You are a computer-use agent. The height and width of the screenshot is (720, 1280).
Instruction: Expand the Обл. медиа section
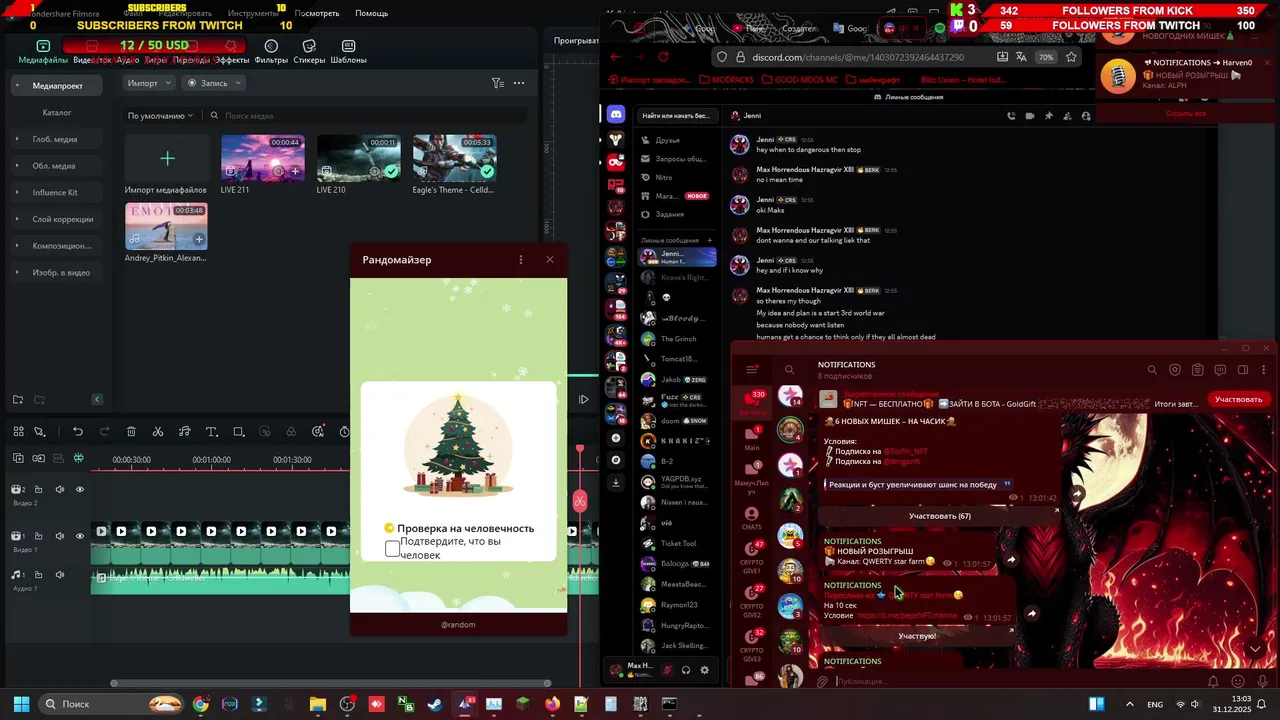coord(17,166)
